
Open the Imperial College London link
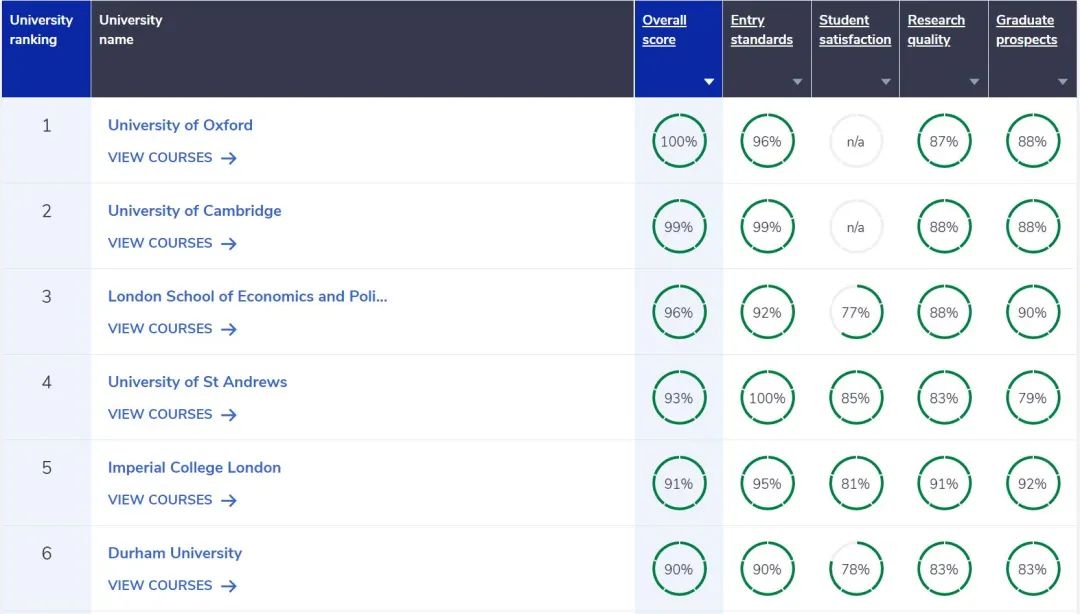194,467
